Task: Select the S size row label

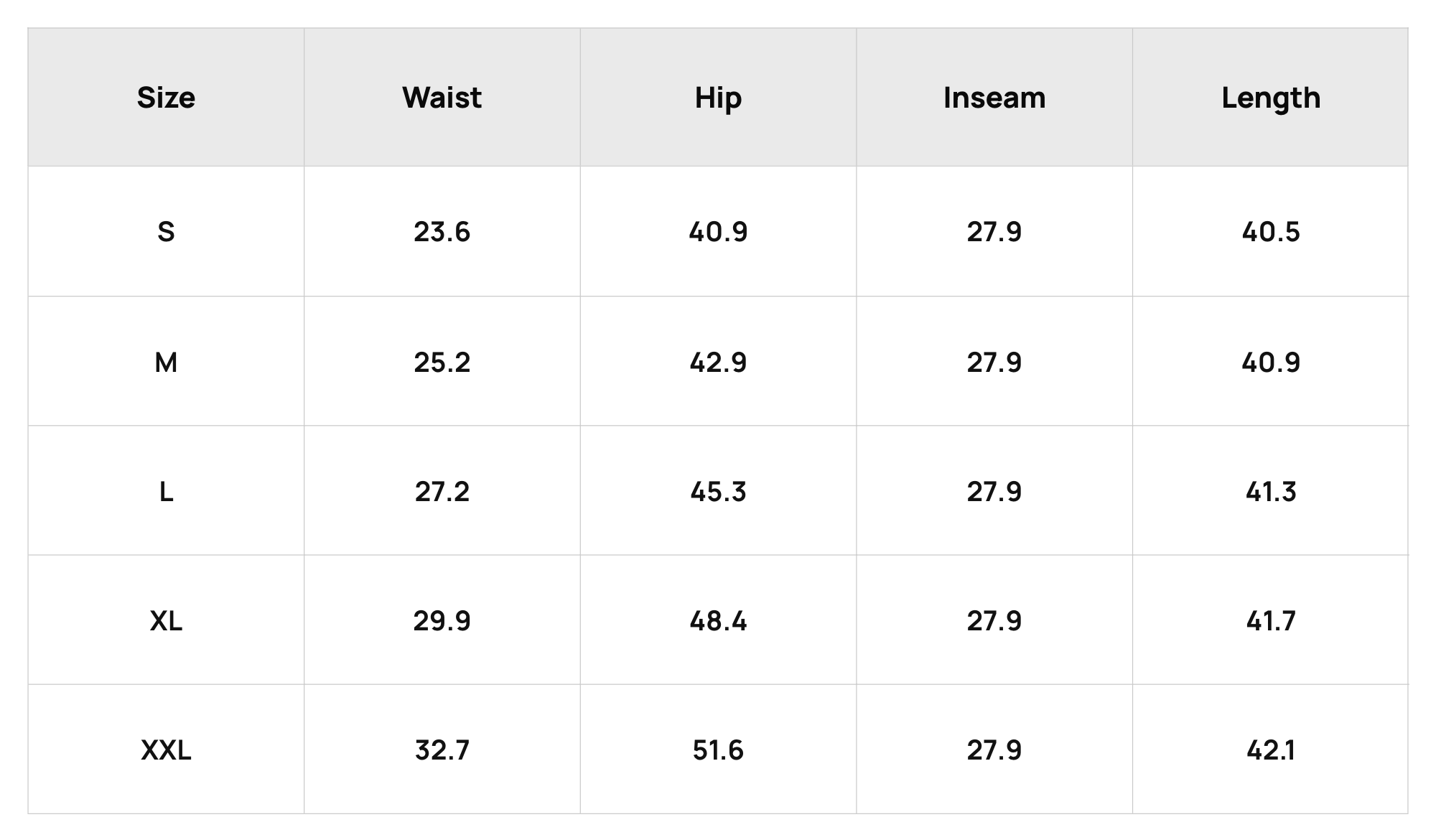Action: pos(166,232)
